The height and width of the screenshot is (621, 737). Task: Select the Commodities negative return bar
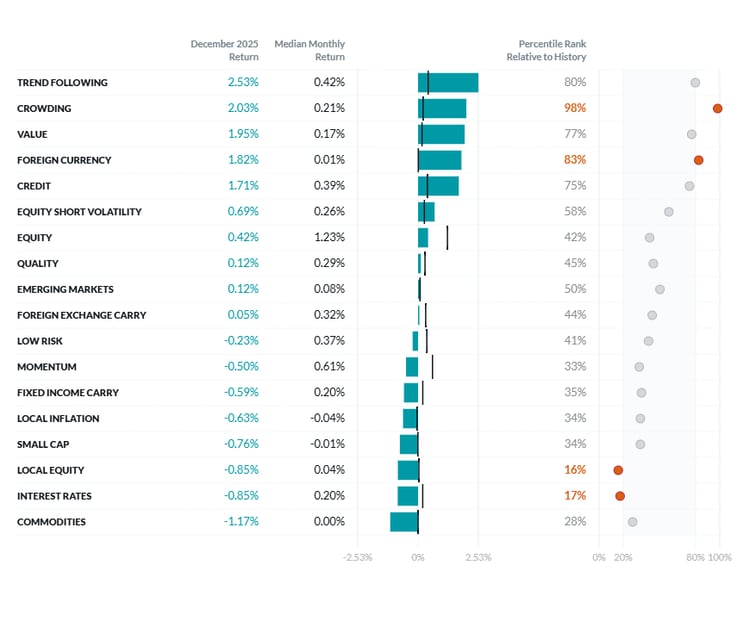[x=404, y=522]
